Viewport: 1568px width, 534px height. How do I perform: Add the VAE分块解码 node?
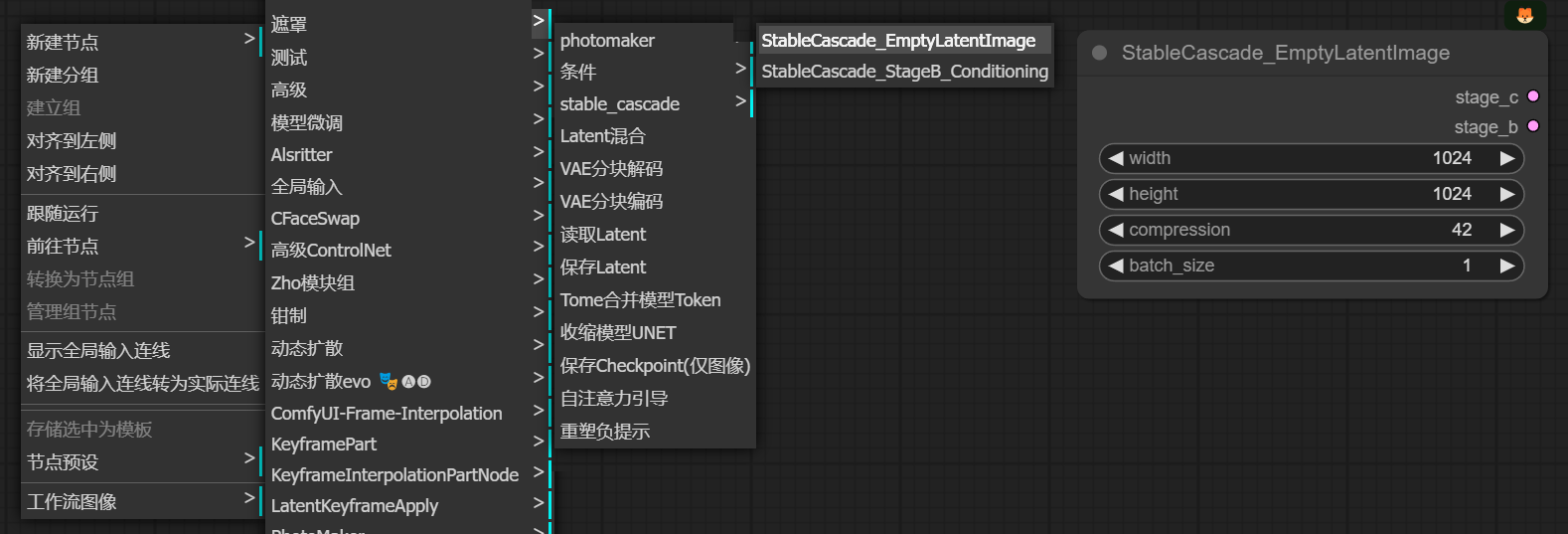click(x=654, y=168)
